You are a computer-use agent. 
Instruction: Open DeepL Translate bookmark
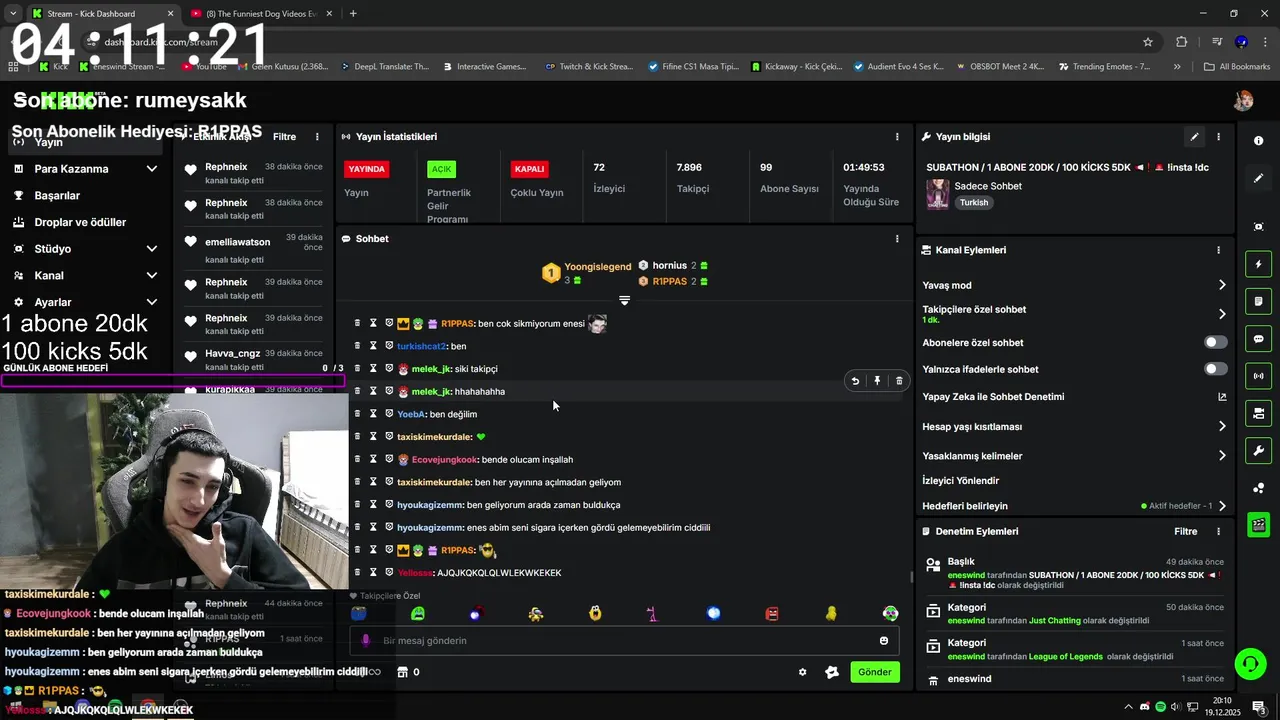[x=385, y=67]
